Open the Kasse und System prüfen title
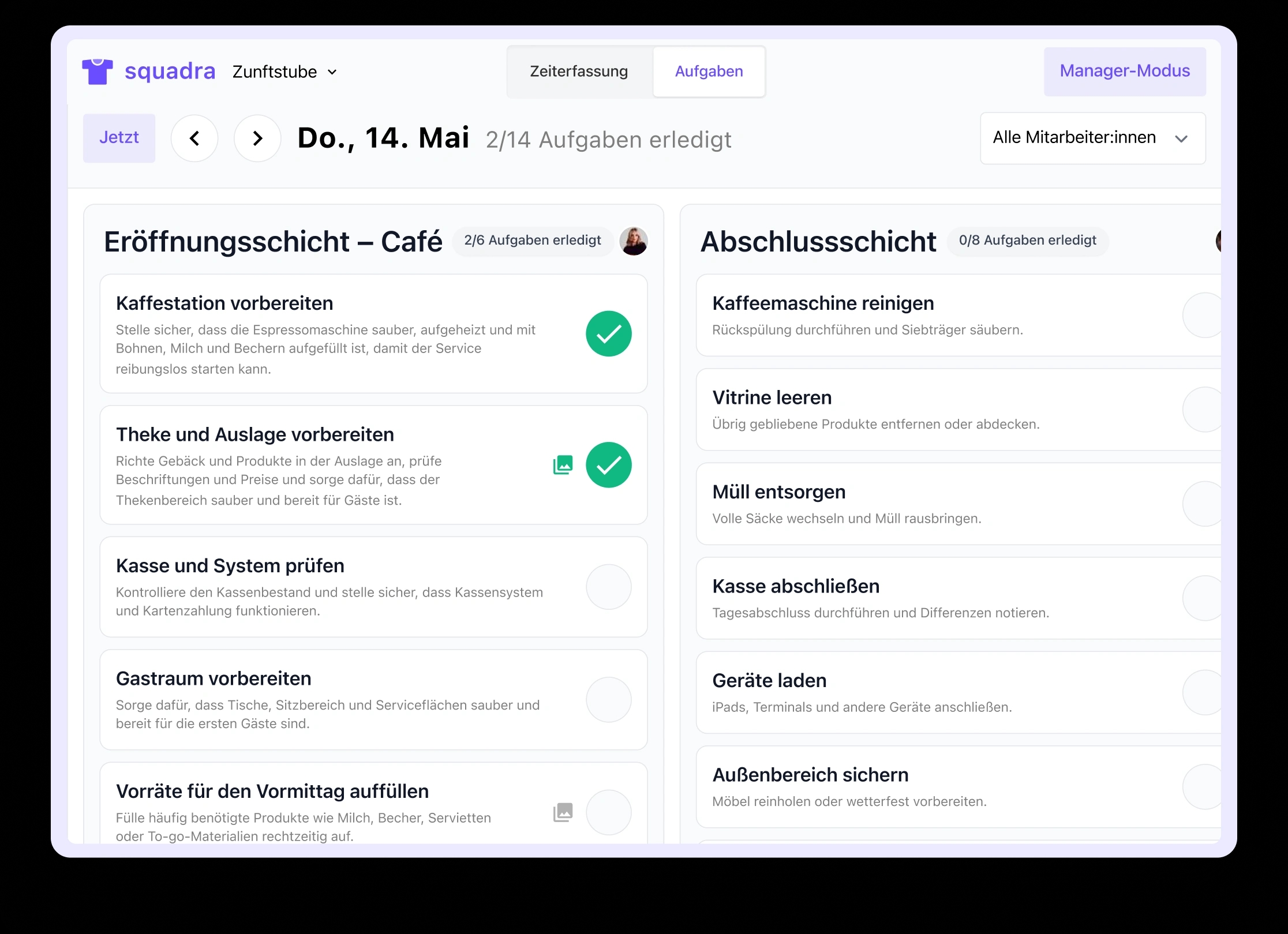This screenshot has width=1288, height=934. [230, 566]
